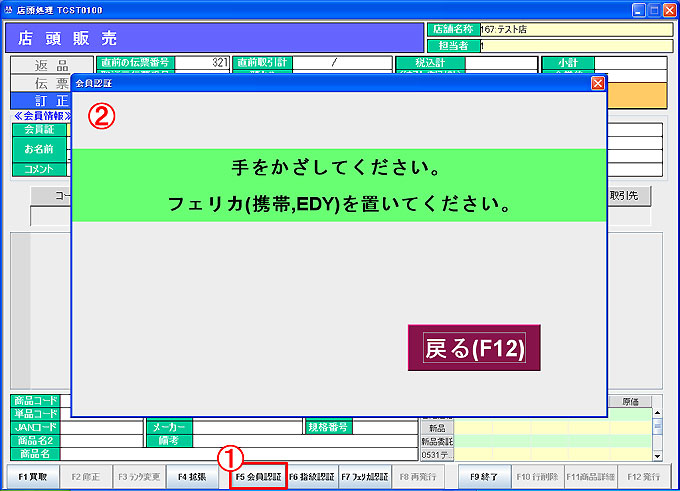This screenshot has width=680, height=491.
Task: Click the application icon in the title bar
Action: [8, 10]
